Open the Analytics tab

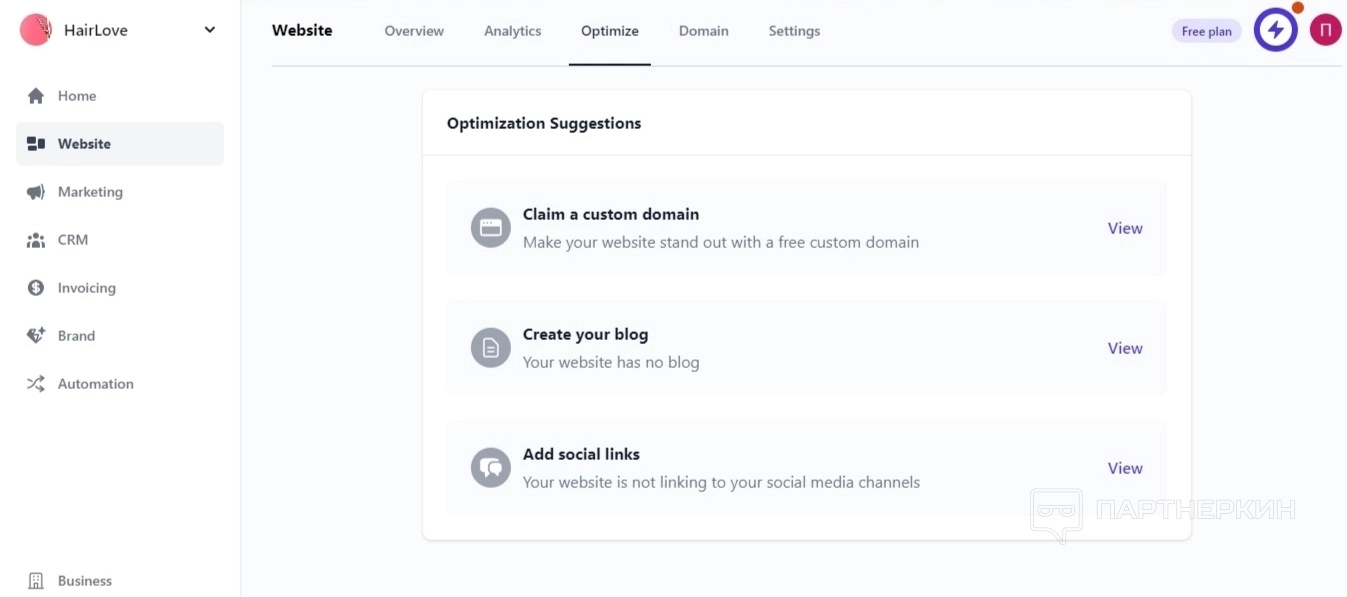tap(512, 31)
